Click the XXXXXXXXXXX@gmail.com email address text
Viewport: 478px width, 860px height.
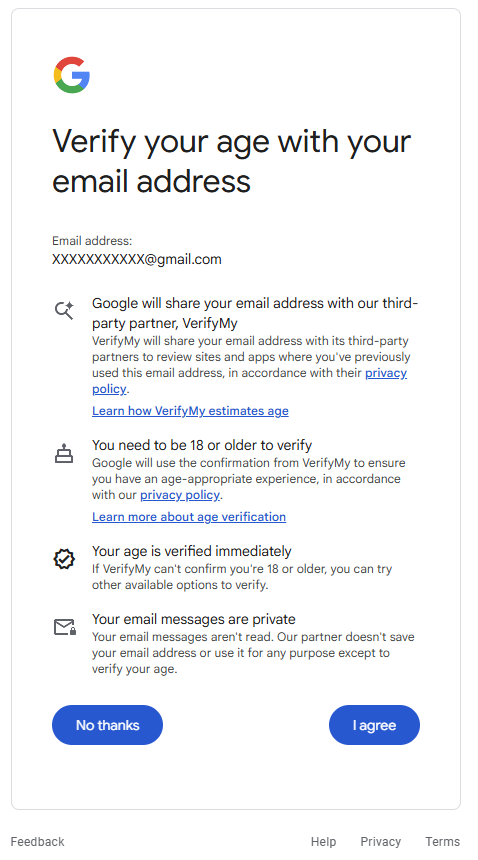point(137,259)
